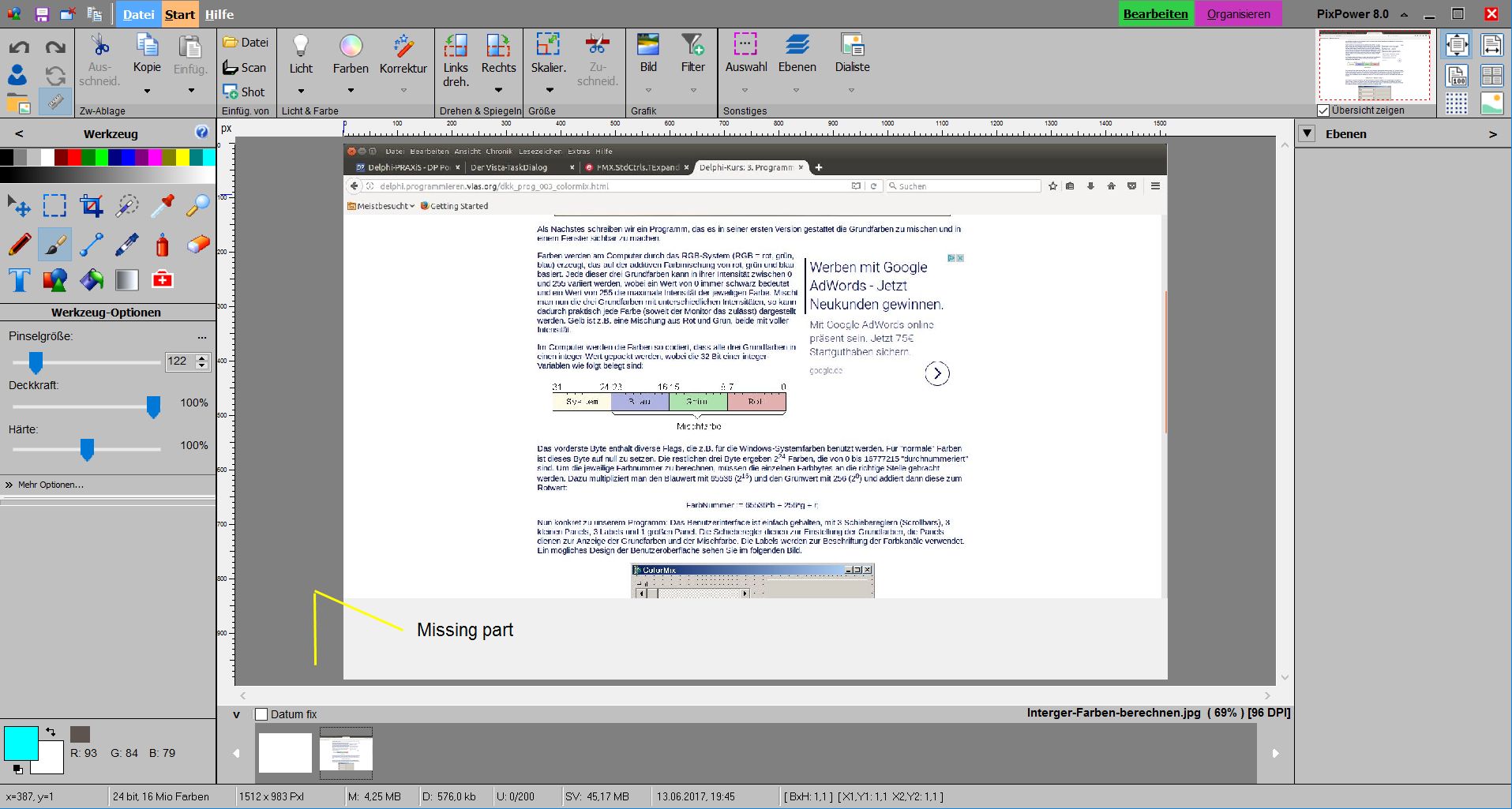Select the shapes tool
1512x809 pixels.
click(54, 280)
